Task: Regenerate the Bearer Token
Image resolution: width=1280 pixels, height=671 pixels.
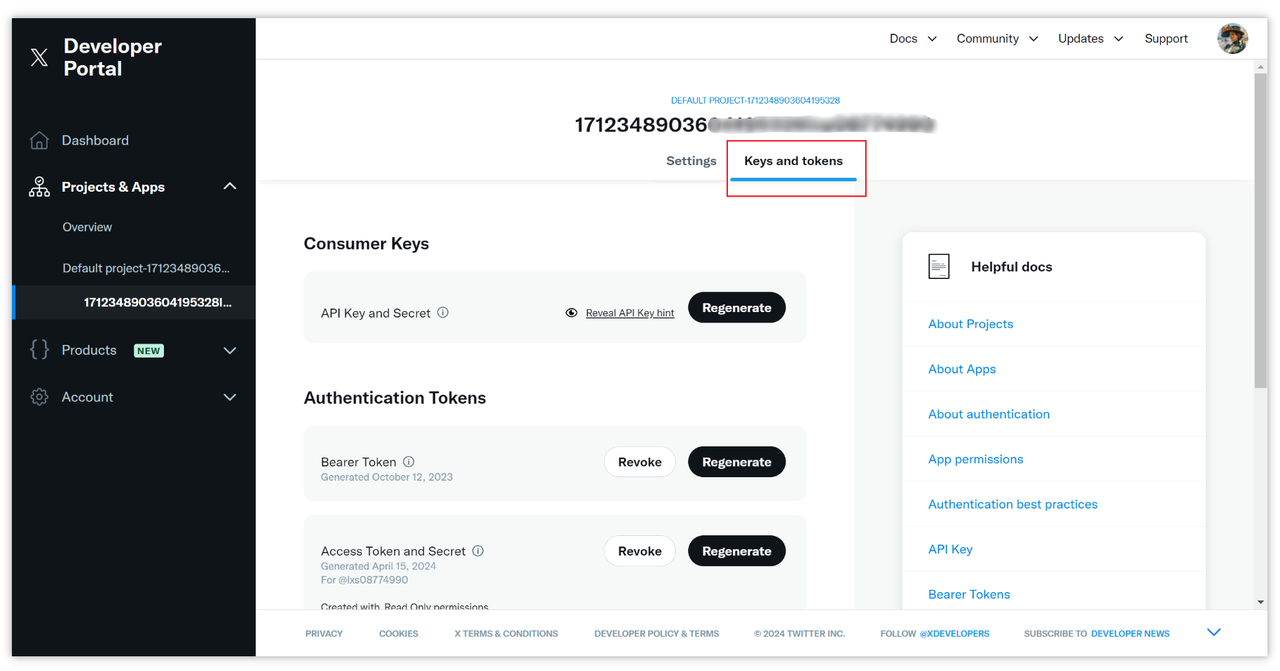Action: (737, 462)
